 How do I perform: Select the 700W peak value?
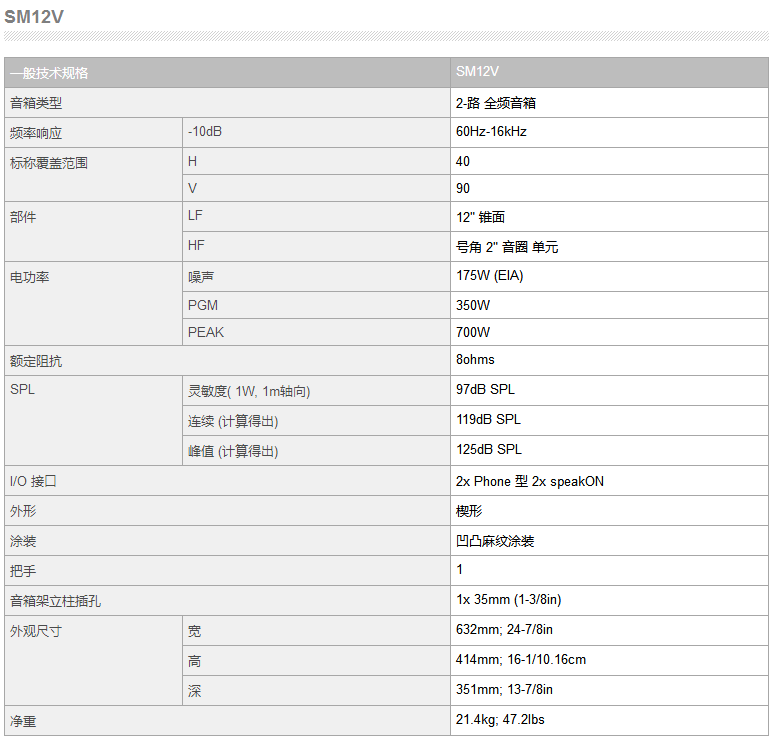point(473,332)
